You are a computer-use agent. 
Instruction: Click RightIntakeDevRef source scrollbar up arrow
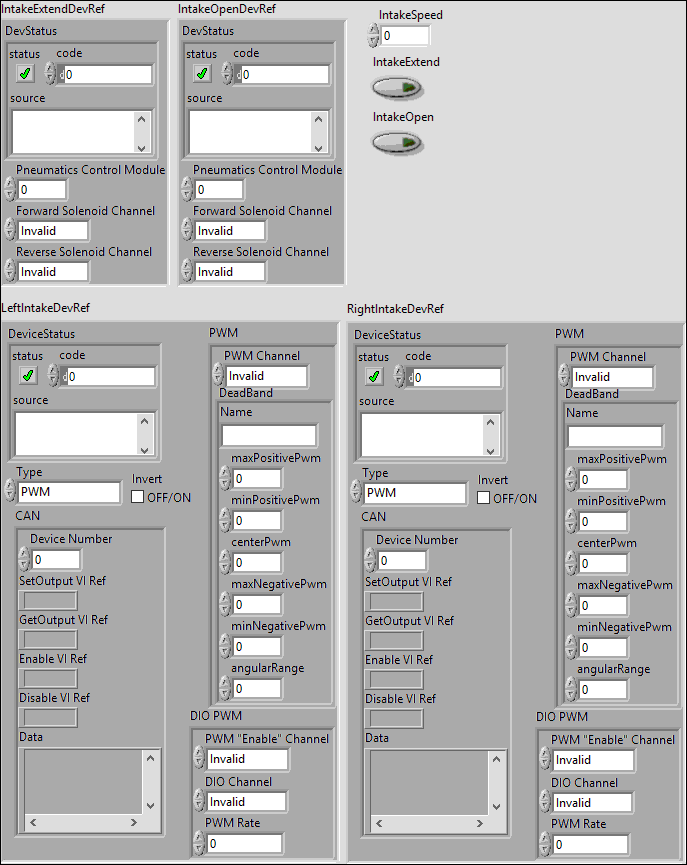pos(490,422)
